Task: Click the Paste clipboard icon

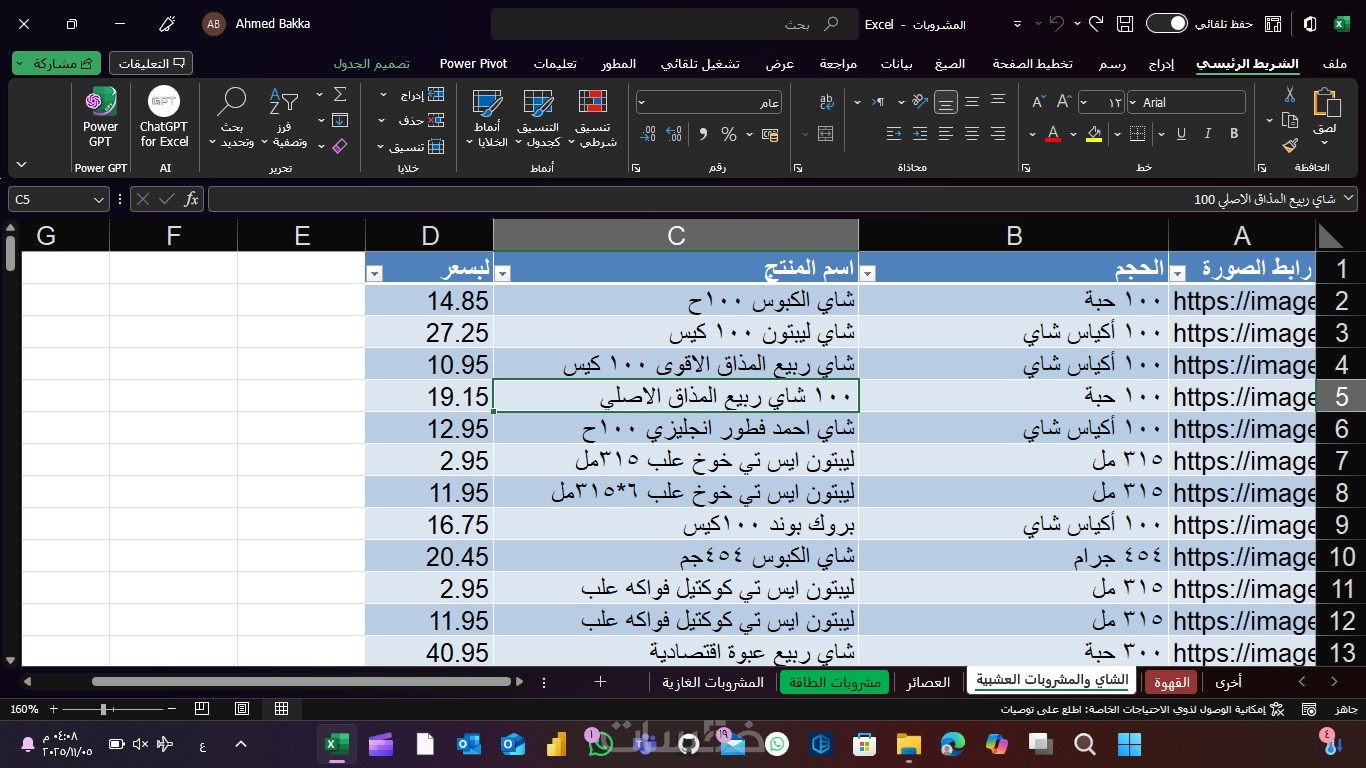Action: click(x=1326, y=103)
